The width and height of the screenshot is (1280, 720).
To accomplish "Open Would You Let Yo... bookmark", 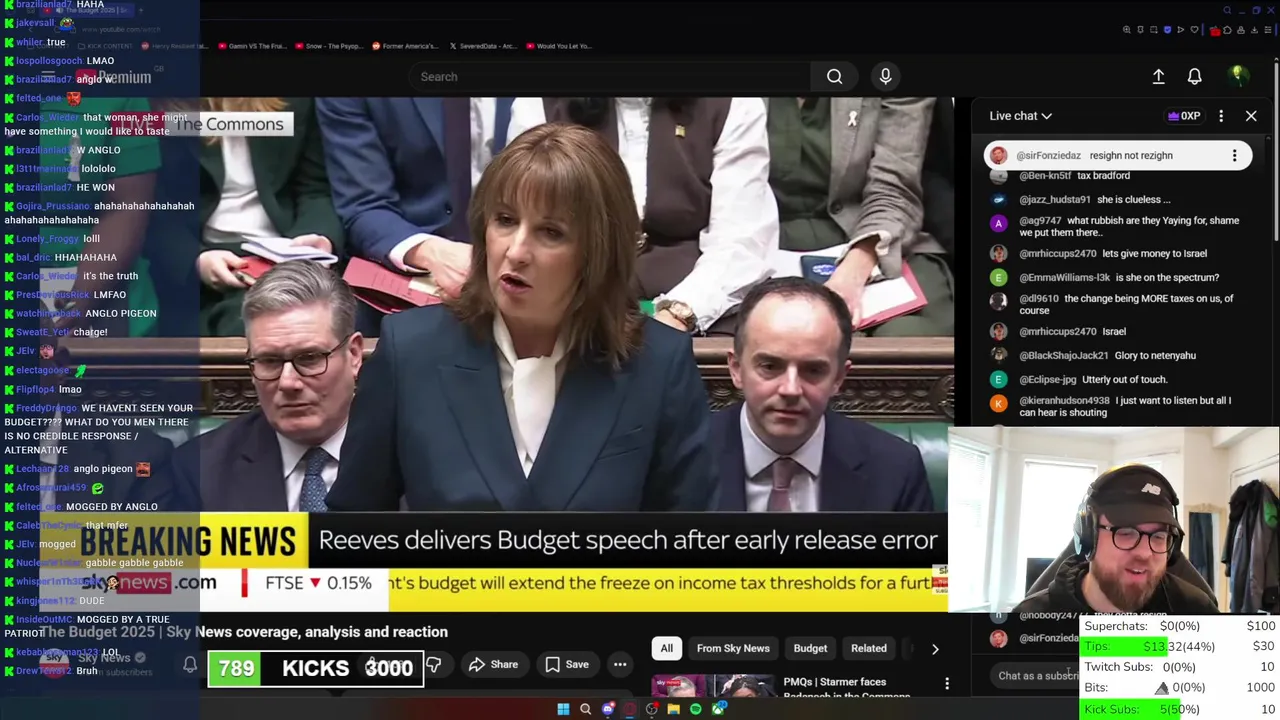I will (x=560, y=46).
